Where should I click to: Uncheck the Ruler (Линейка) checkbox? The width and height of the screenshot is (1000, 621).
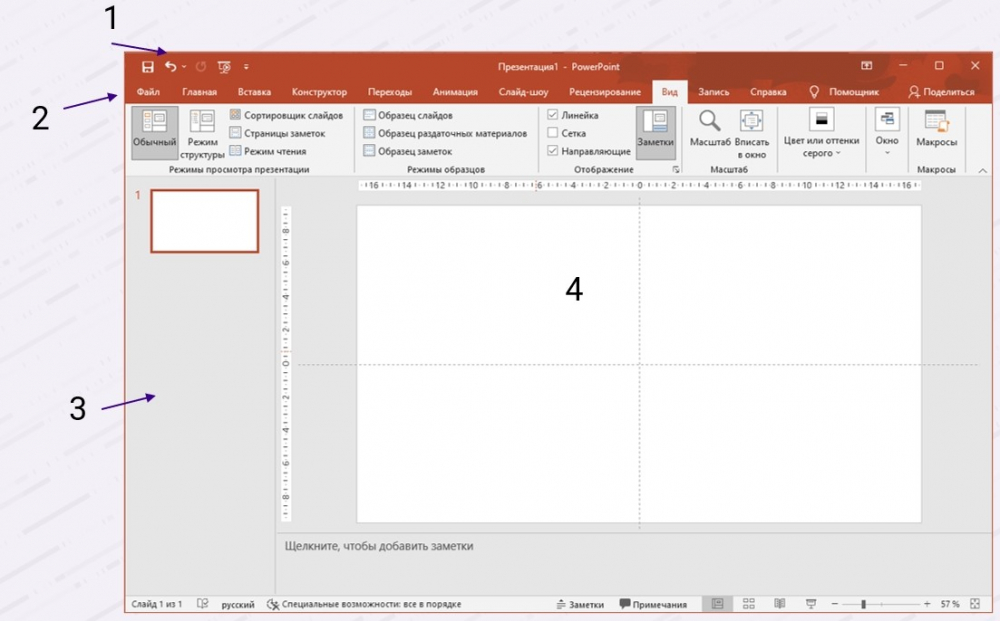click(x=553, y=115)
